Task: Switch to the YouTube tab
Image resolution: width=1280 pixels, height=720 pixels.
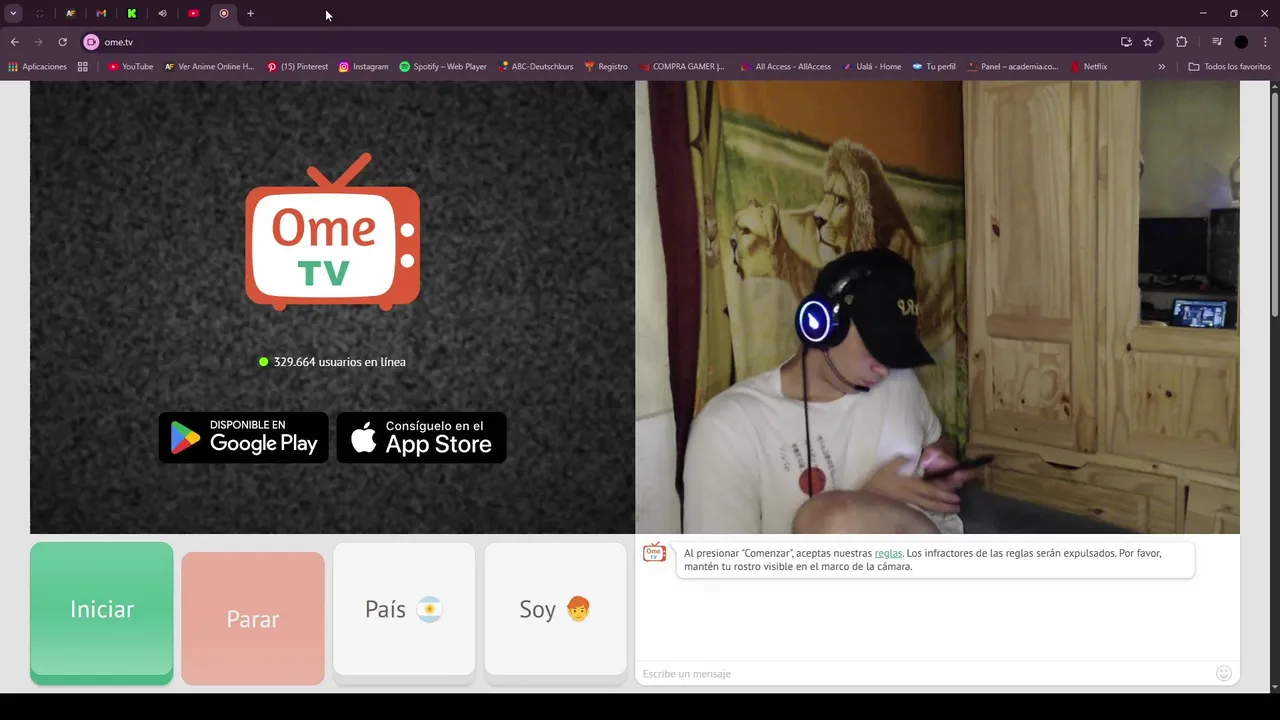Action: [x=193, y=13]
